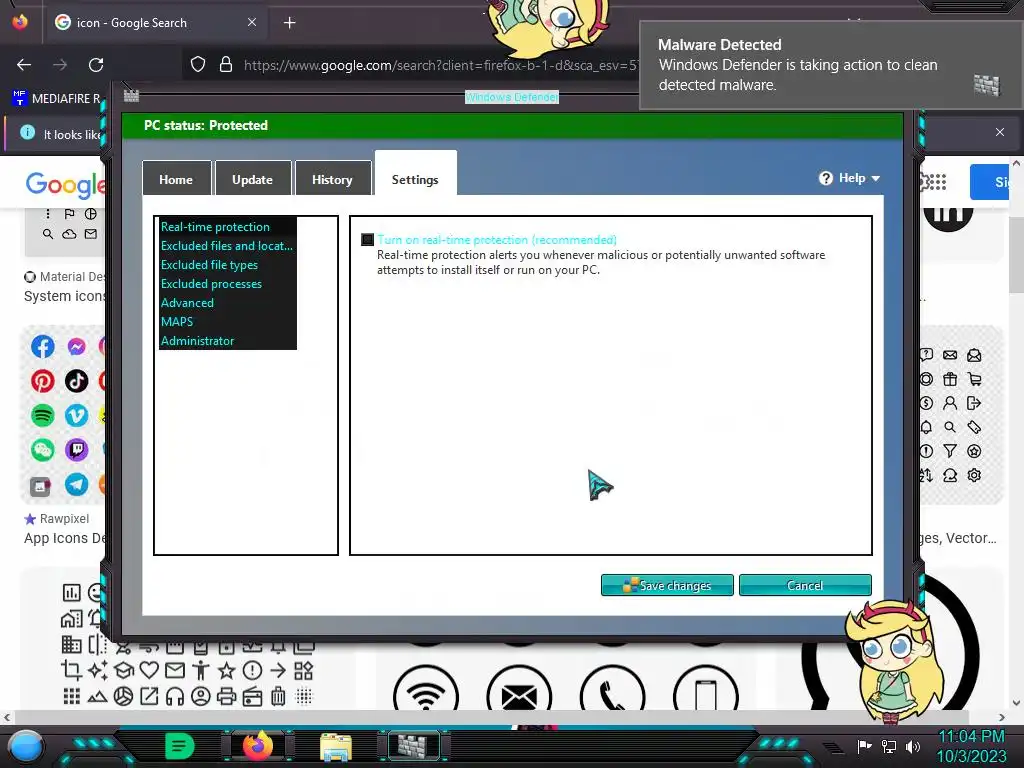The width and height of the screenshot is (1024, 768).
Task: Open the Rawpixel source link
Action: (57, 519)
